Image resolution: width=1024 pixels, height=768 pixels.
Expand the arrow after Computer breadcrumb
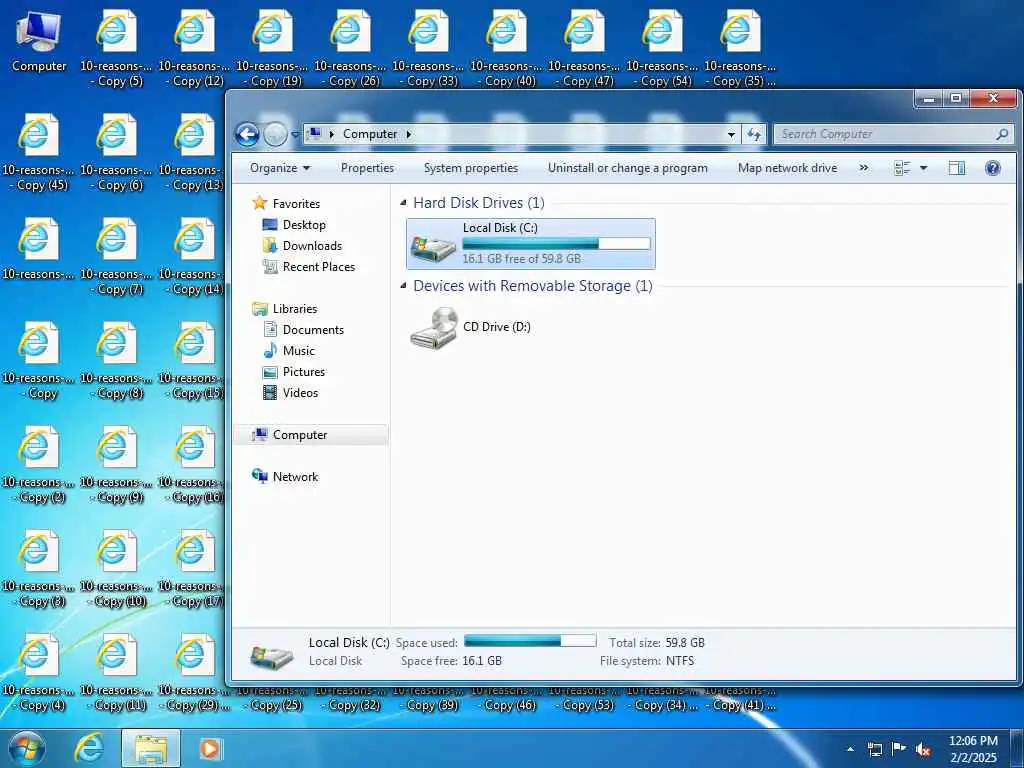point(409,135)
